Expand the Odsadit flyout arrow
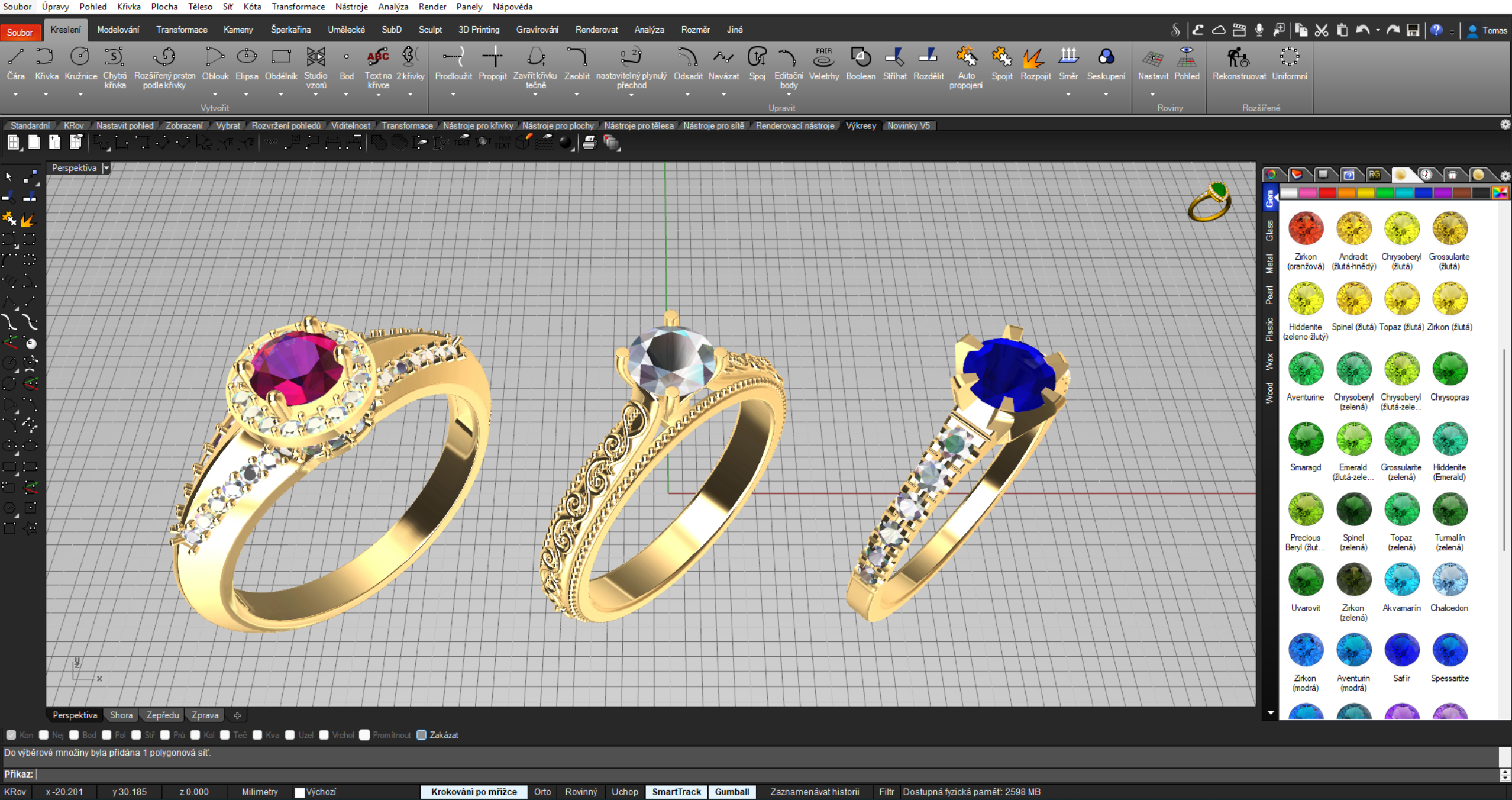This screenshot has height=800, width=1512. [x=687, y=95]
